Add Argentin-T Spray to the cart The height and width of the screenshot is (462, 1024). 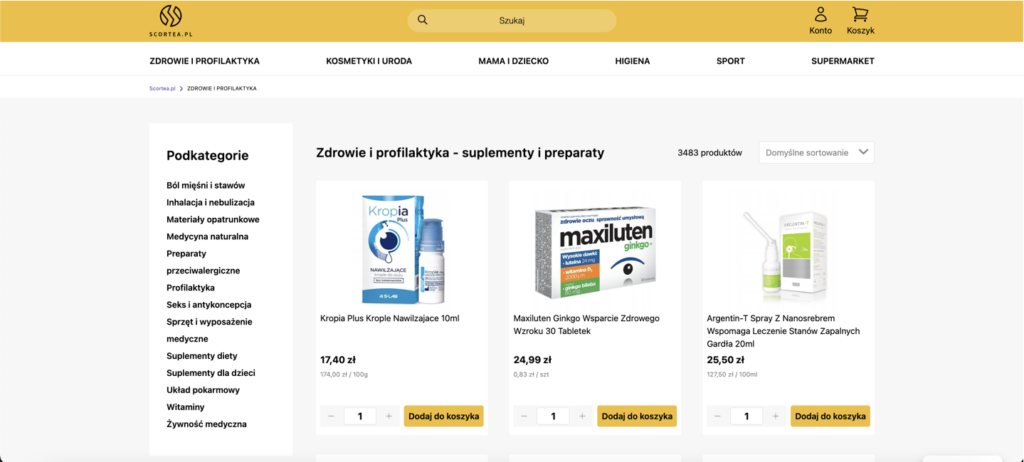[x=830, y=416]
